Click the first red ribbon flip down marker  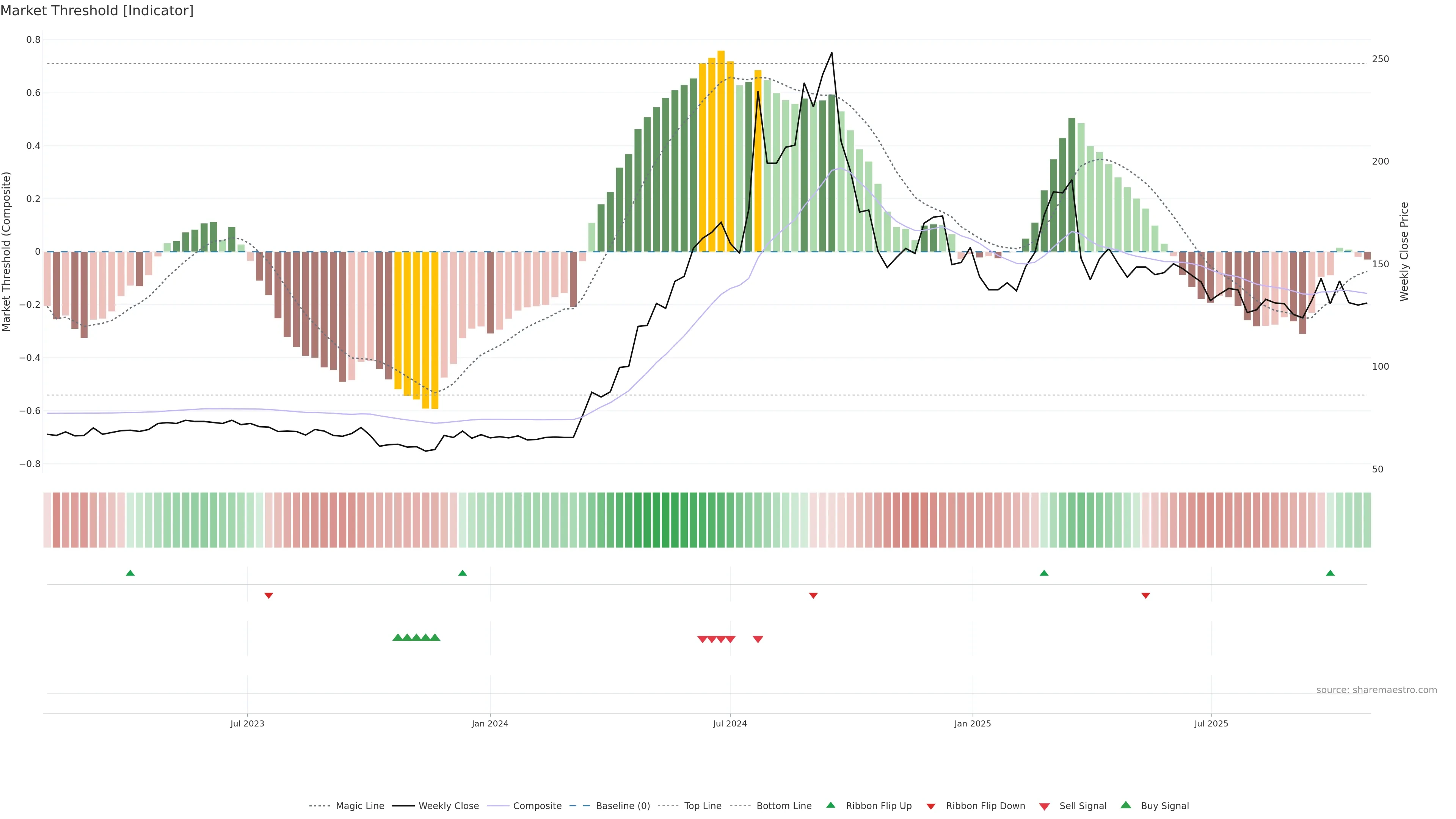point(268,596)
